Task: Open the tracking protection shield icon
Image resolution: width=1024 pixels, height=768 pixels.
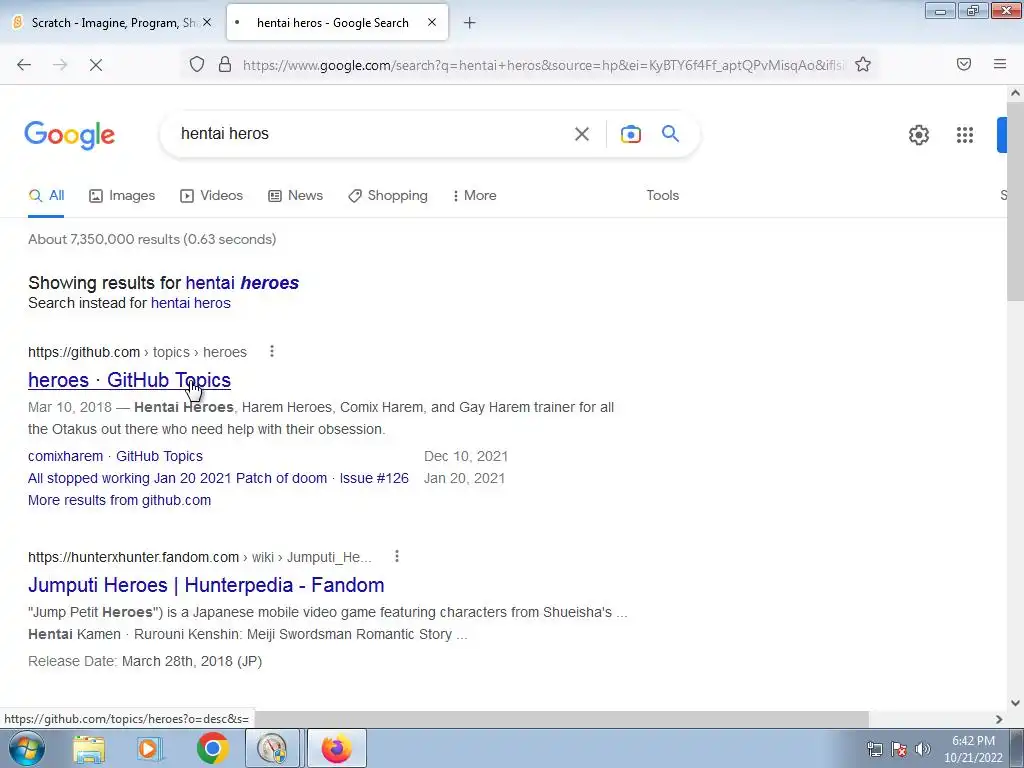Action: point(197,64)
